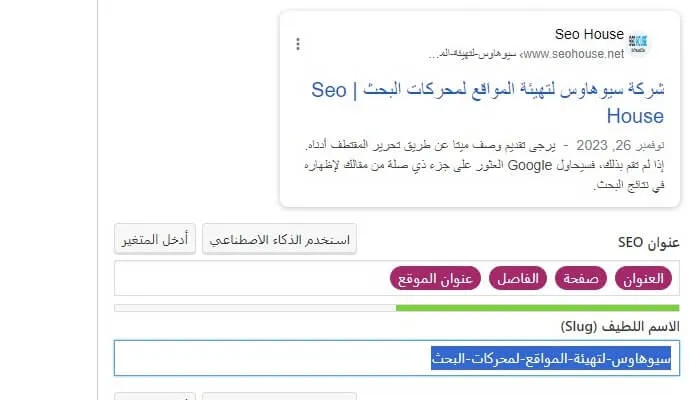Select the عنوان الموقع variable tag
The image size is (689, 400).
[x=435, y=278]
